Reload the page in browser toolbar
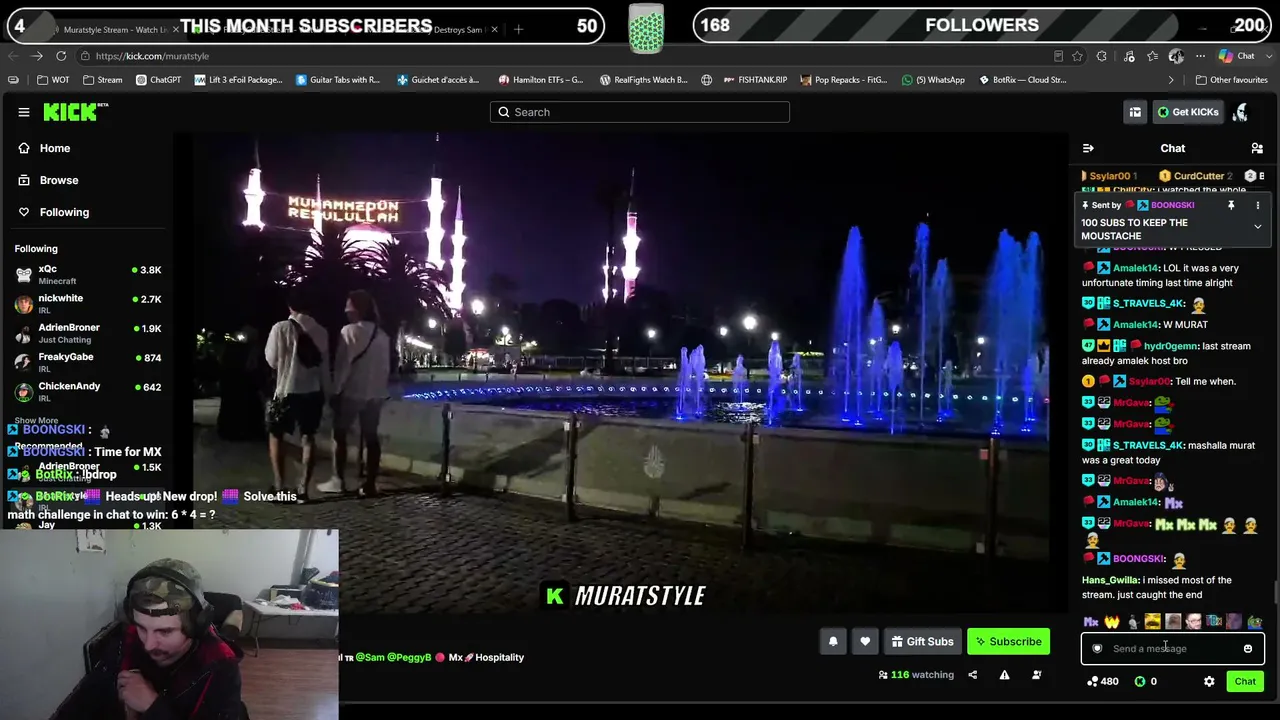 tap(61, 56)
